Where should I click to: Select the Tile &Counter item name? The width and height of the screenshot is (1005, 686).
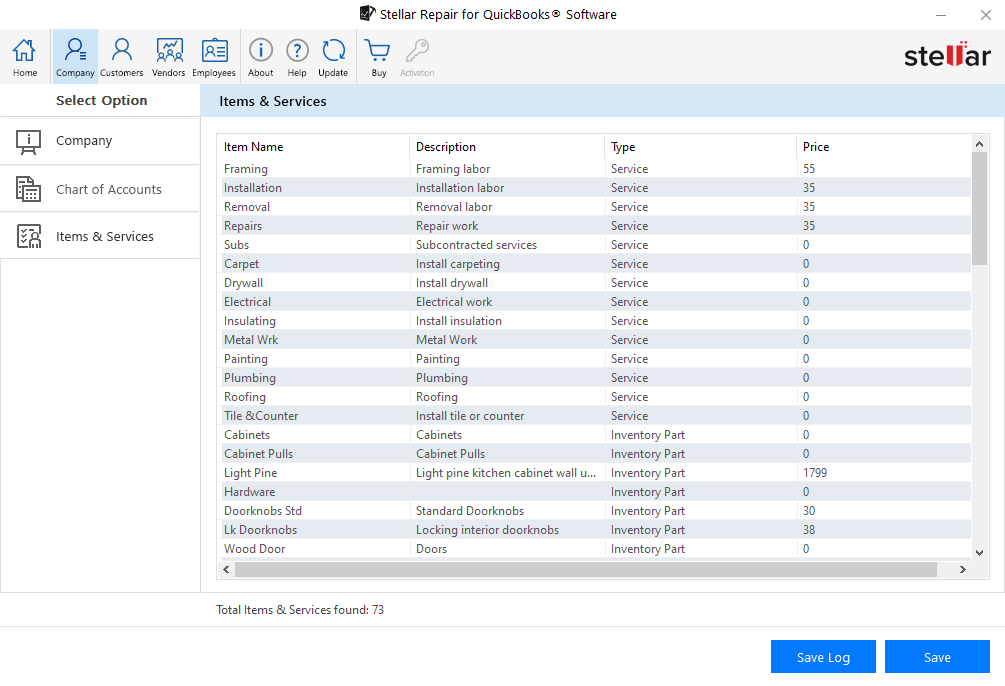point(261,415)
